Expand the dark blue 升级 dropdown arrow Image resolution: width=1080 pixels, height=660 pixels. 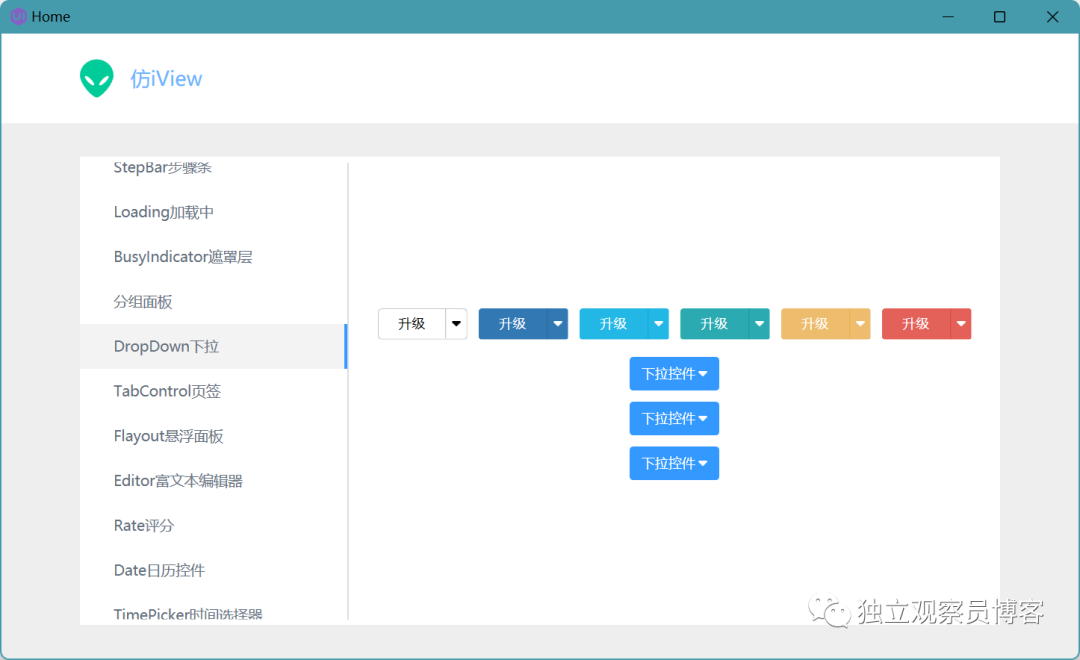557,324
